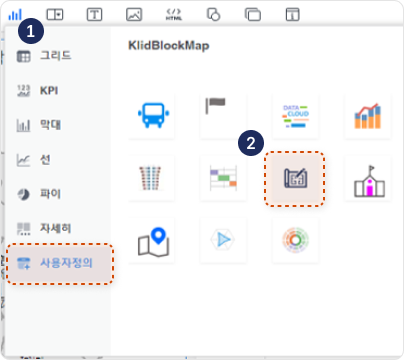Select the Text box toolbar icon

click(94, 15)
